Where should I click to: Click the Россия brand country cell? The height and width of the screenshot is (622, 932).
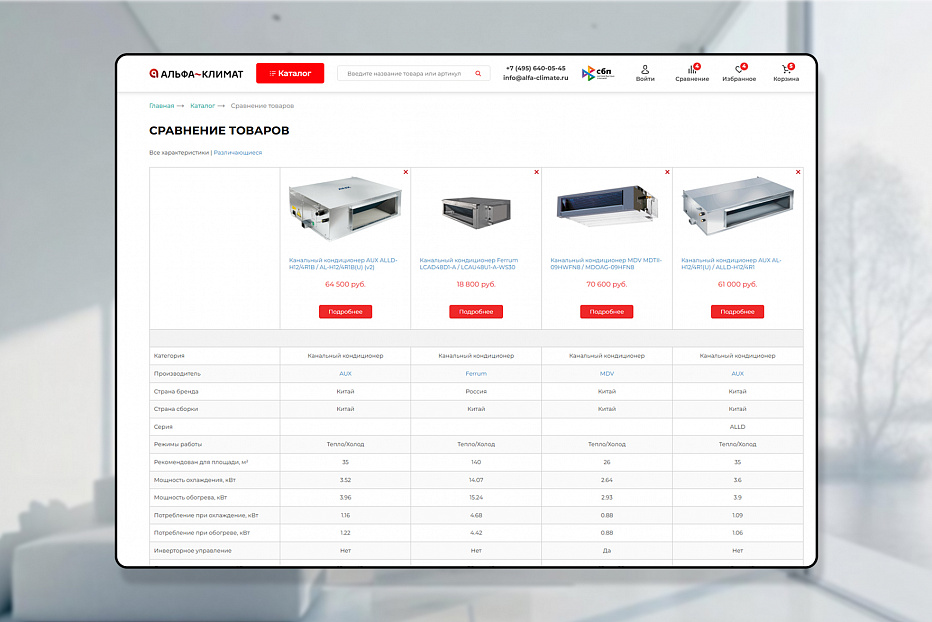(476, 391)
